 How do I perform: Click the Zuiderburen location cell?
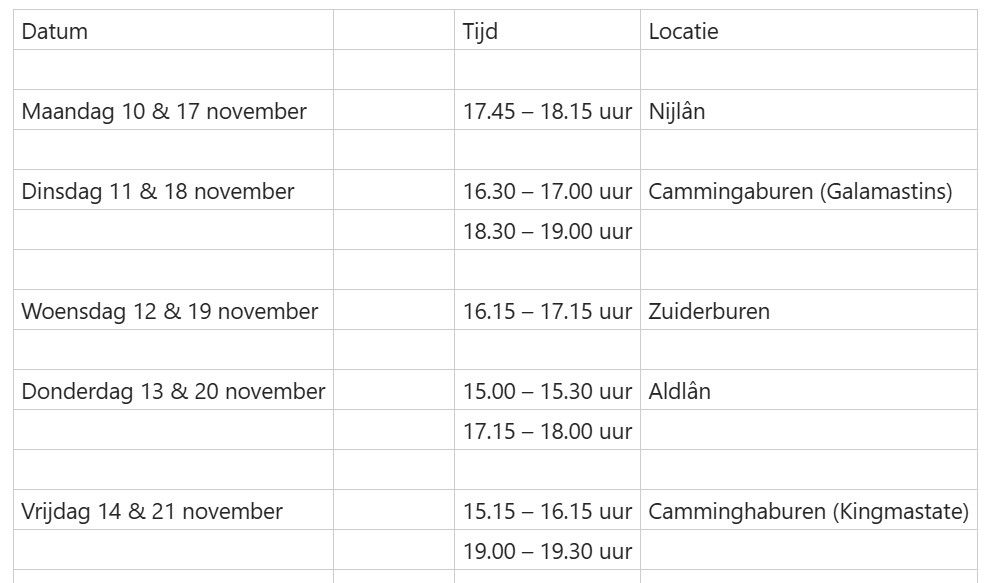(709, 311)
